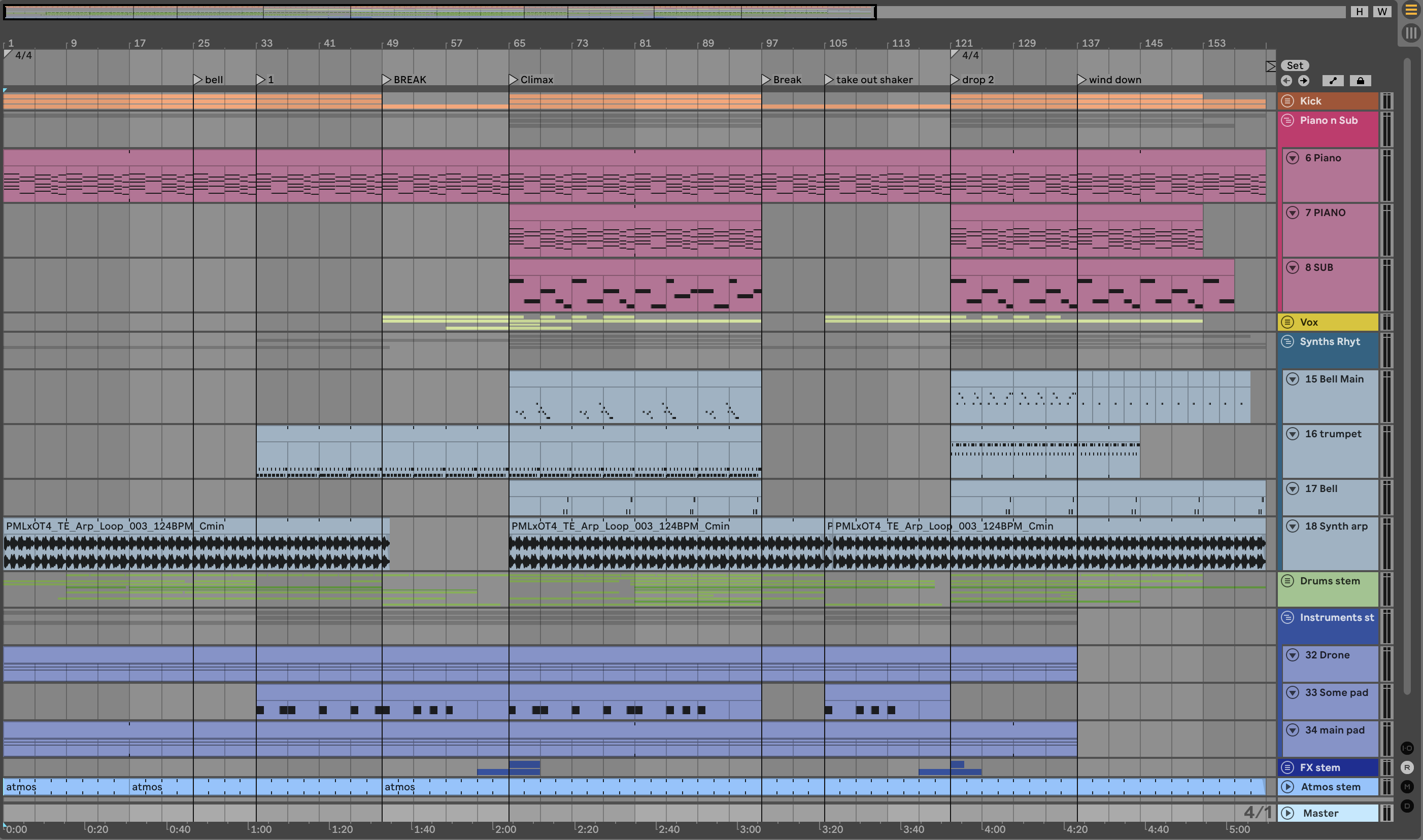Jump to next locator with right arrow

1304,81
